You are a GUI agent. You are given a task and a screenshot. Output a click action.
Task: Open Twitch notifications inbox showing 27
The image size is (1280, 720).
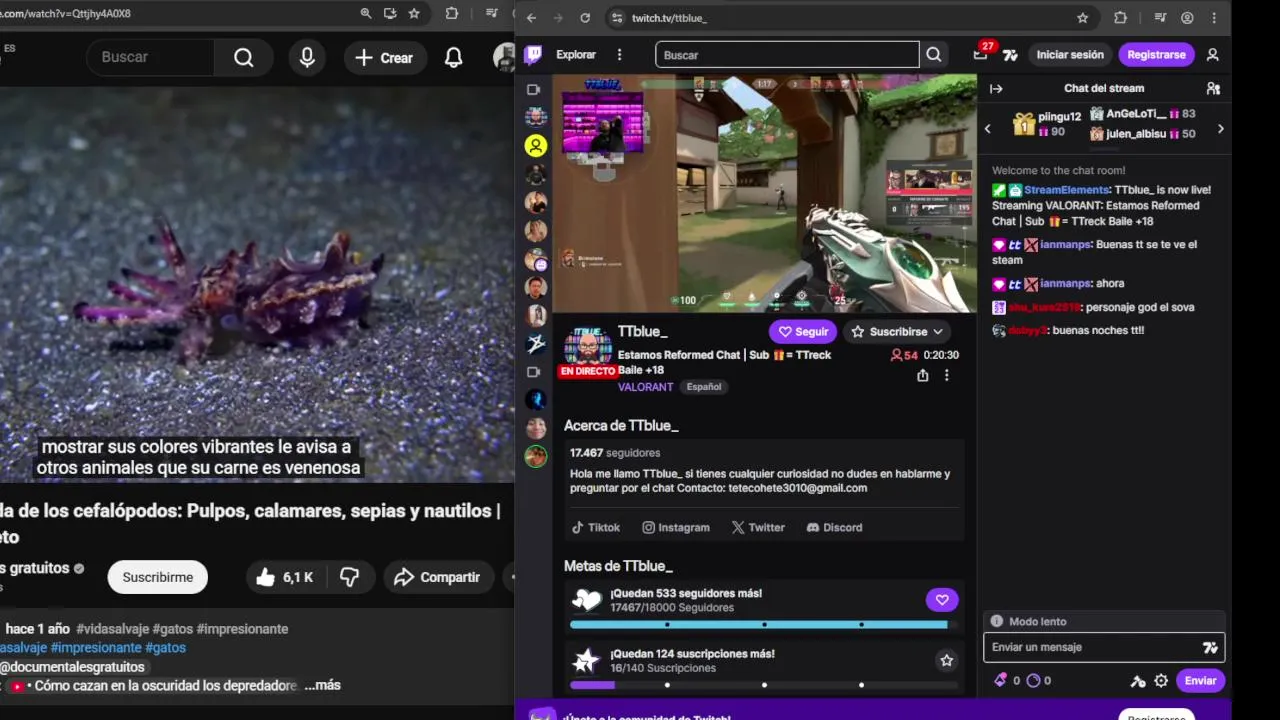[x=980, y=55]
